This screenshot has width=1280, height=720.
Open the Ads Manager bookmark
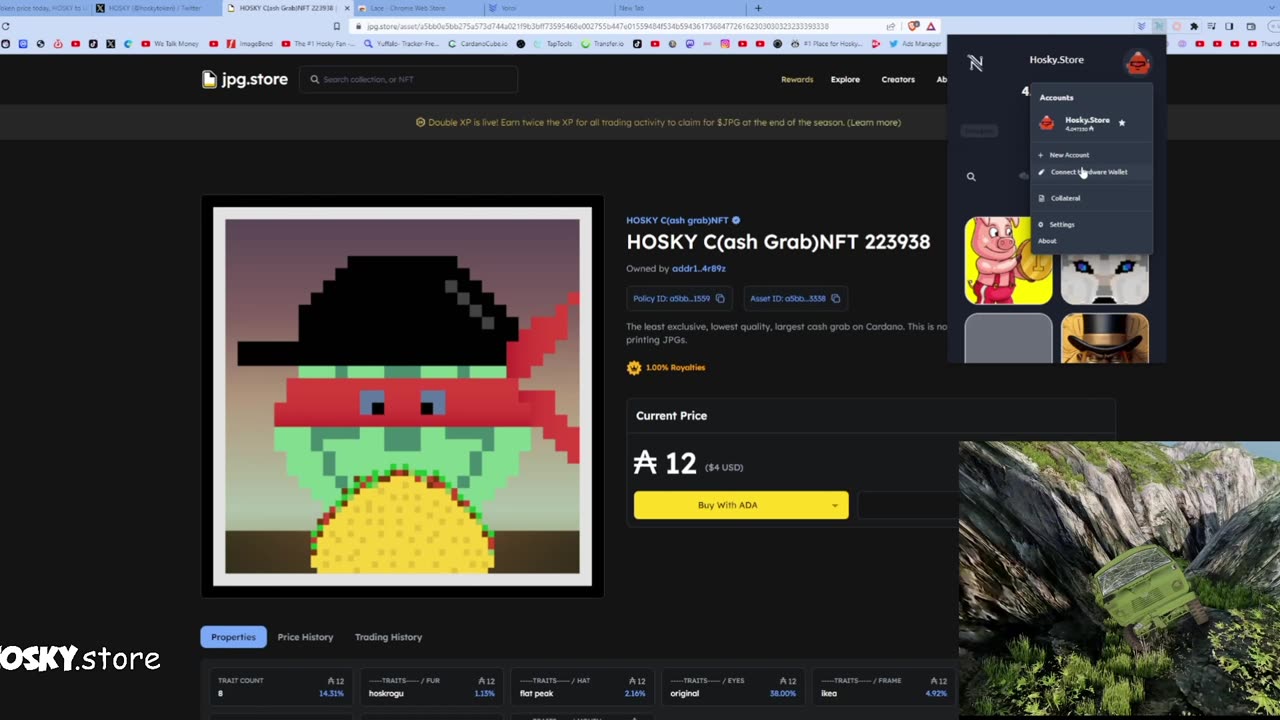coord(913,44)
